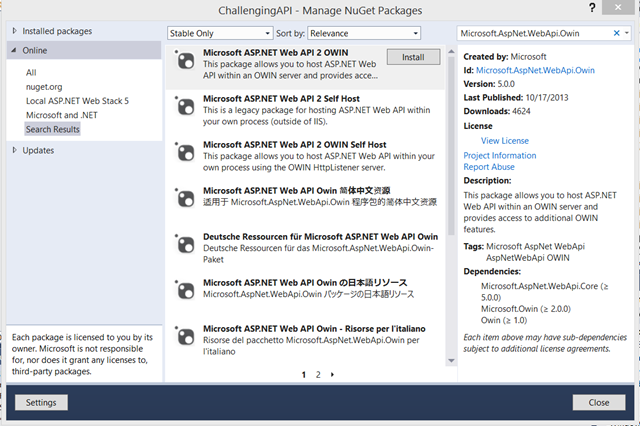Screen dimensions: 640x426
Task: Go to next results page arrow
Action: coord(332,374)
